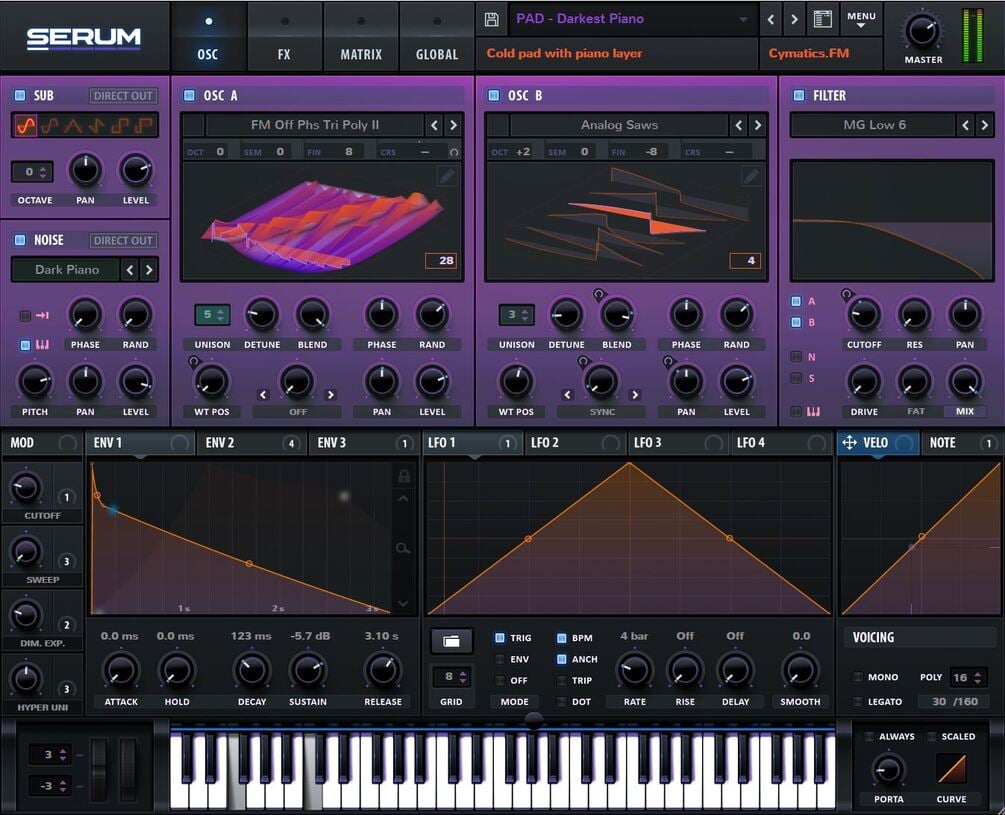
Task: Select next OSC B wavetable
Action: [758, 125]
